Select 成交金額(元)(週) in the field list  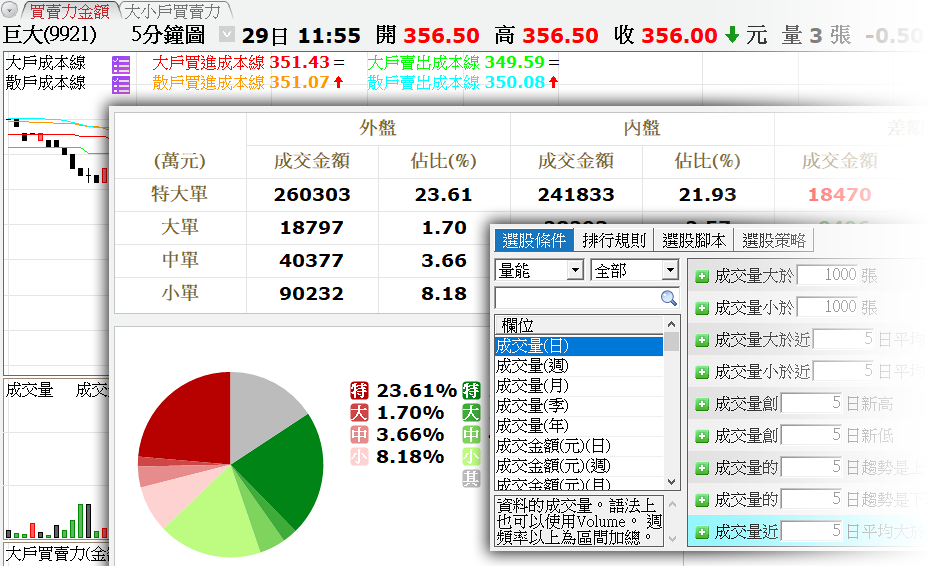point(579,466)
